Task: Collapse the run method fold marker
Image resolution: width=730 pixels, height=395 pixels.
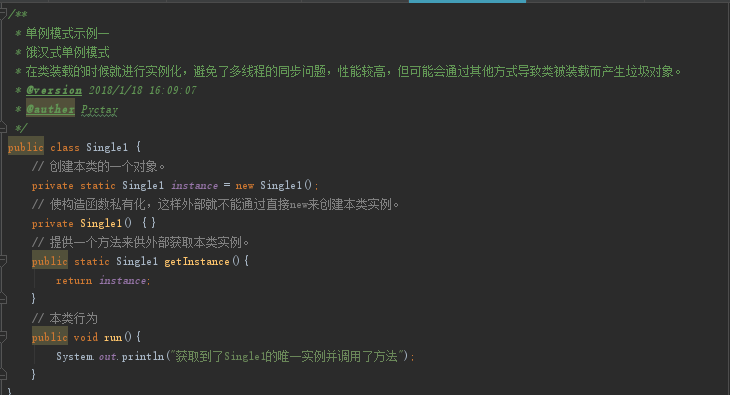Action: pyautogui.click(x=3, y=336)
